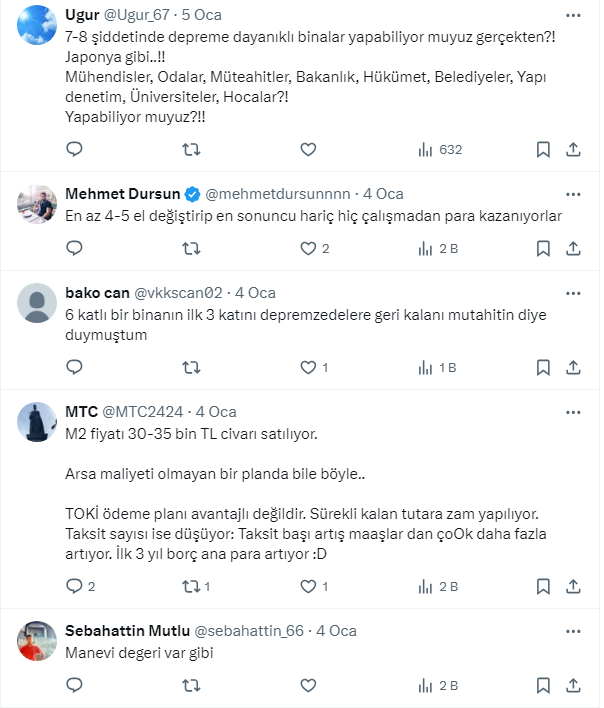
Task: View analytics of bako can's tweet
Action: 436,368
